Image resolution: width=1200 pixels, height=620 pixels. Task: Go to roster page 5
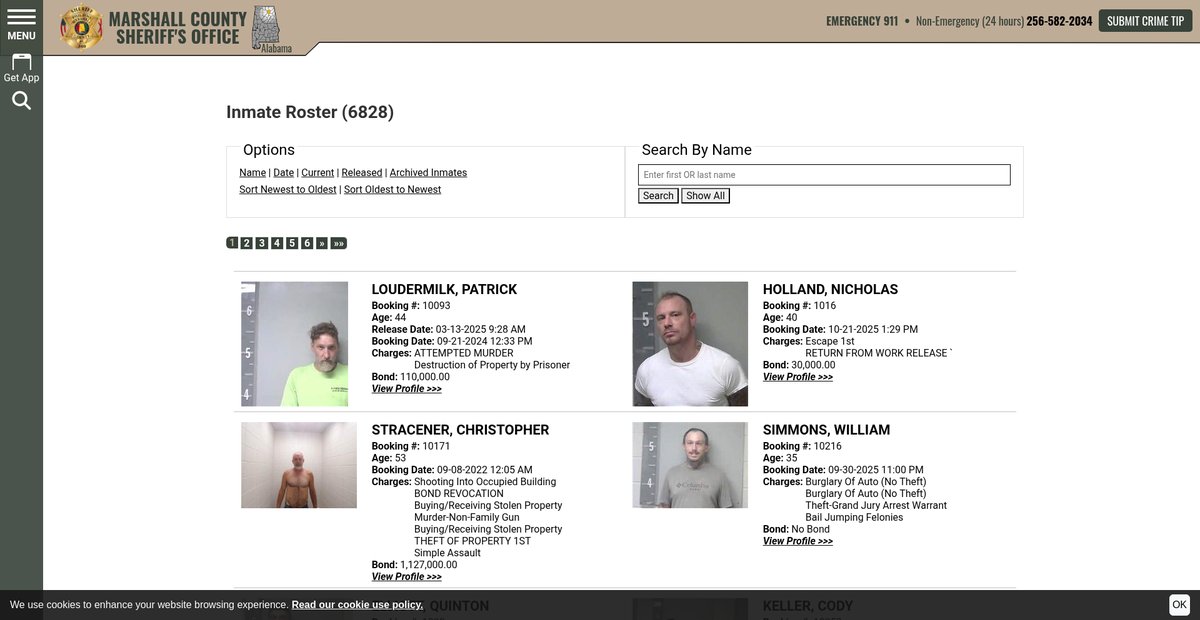click(292, 243)
